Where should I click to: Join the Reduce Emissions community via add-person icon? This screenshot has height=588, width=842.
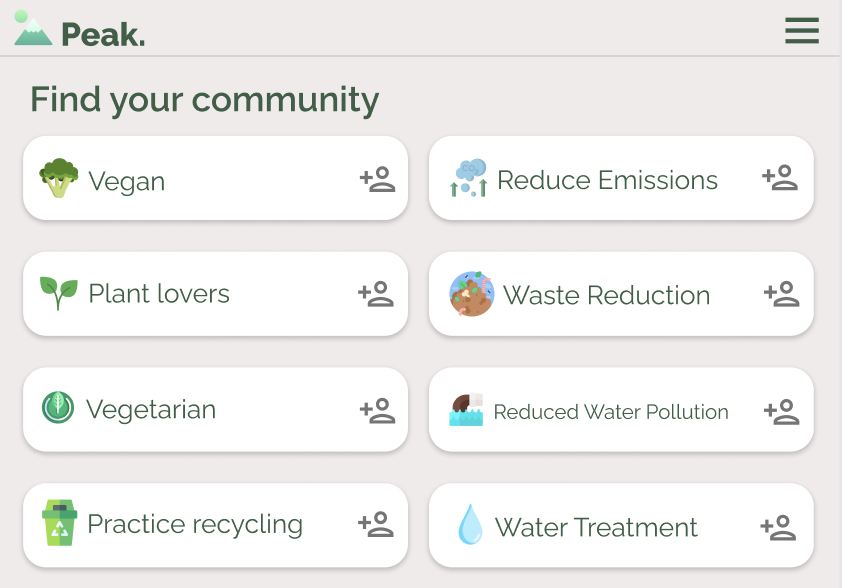780,178
